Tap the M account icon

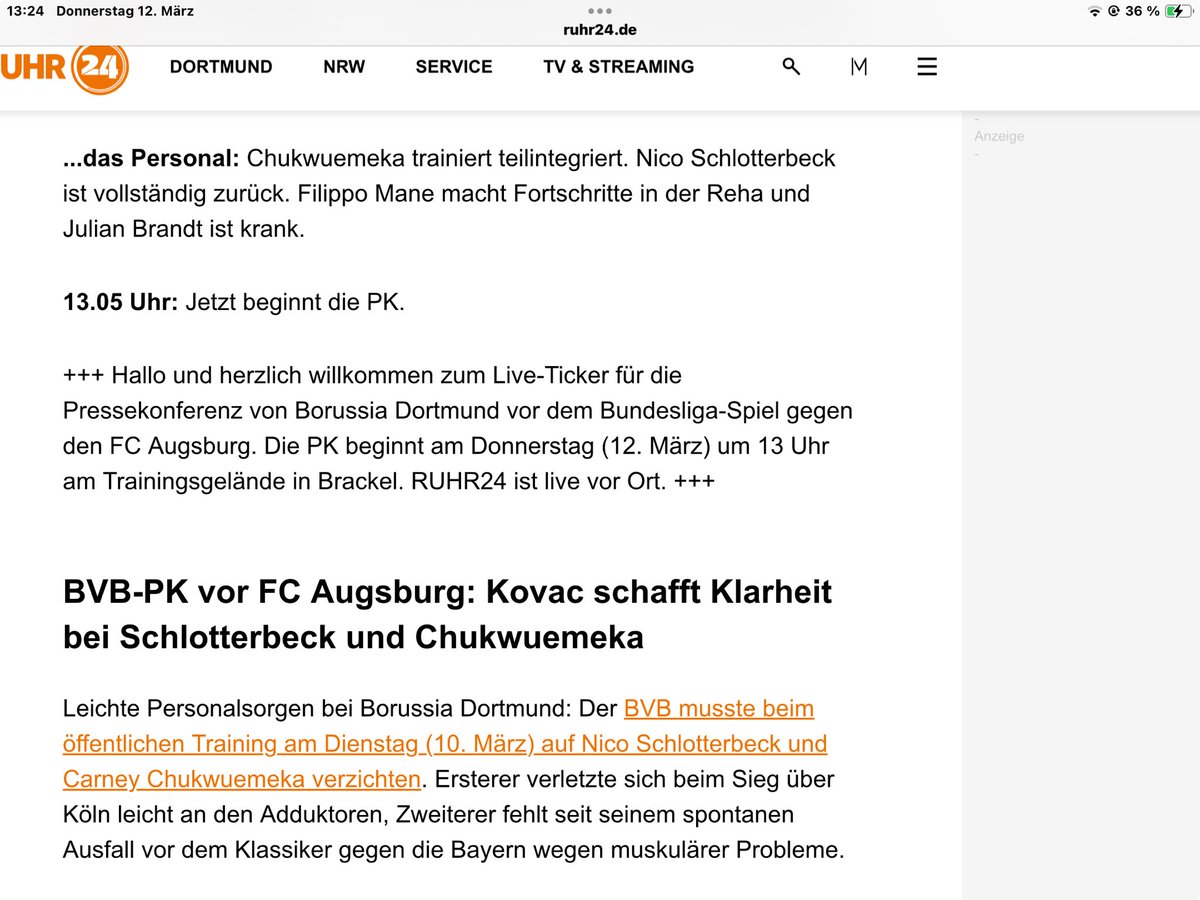click(x=858, y=67)
